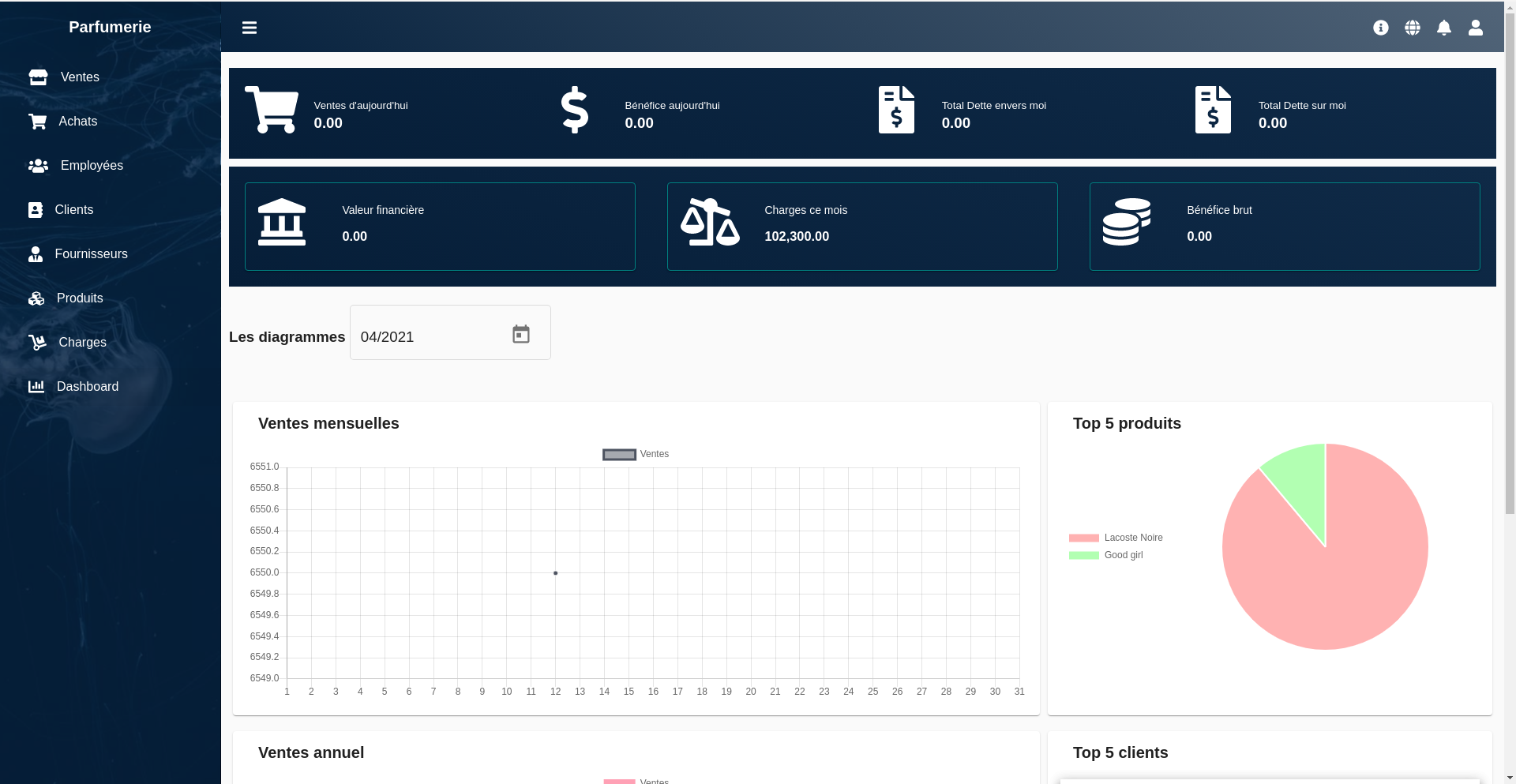Open the Dashboard menu entry
1516x784 pixels.
pos(88,386)
